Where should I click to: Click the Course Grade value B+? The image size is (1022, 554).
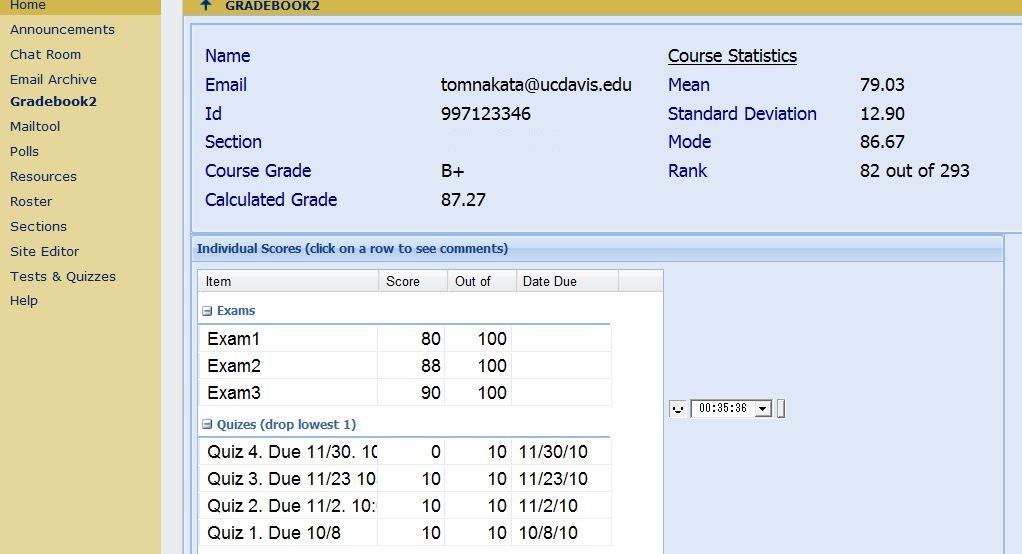[x=452, y=171]
